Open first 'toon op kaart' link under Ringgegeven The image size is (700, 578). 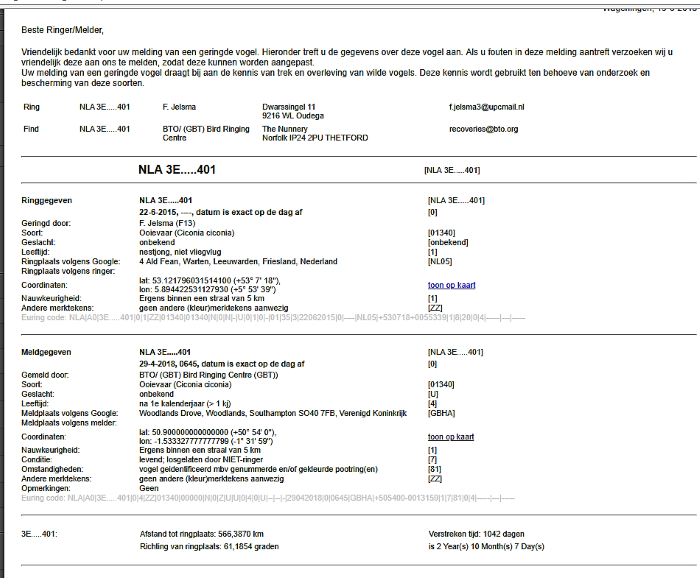(451, 285)
